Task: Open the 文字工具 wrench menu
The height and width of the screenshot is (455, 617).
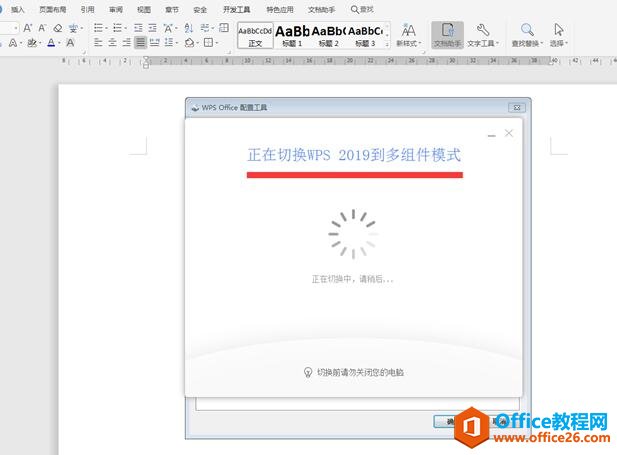Action: point(483,35)
